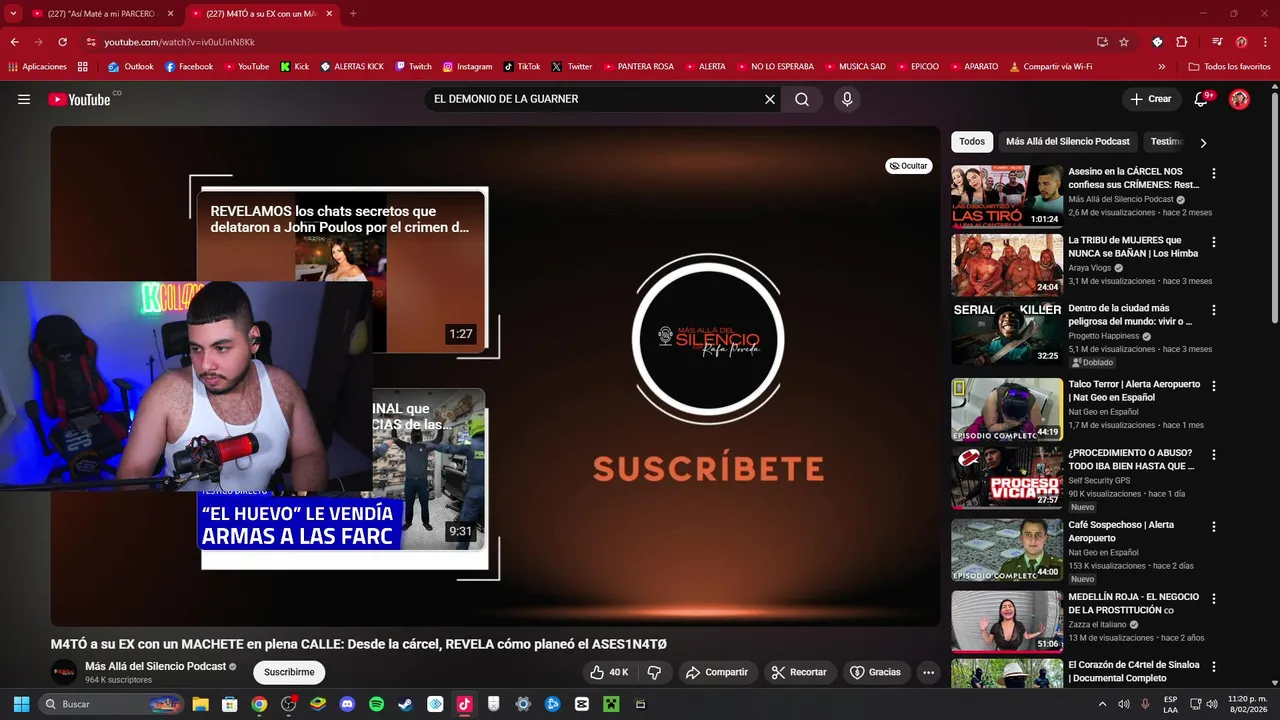Open the tab search dropdown
The image size is (1280, 720).
coord(13,13)
